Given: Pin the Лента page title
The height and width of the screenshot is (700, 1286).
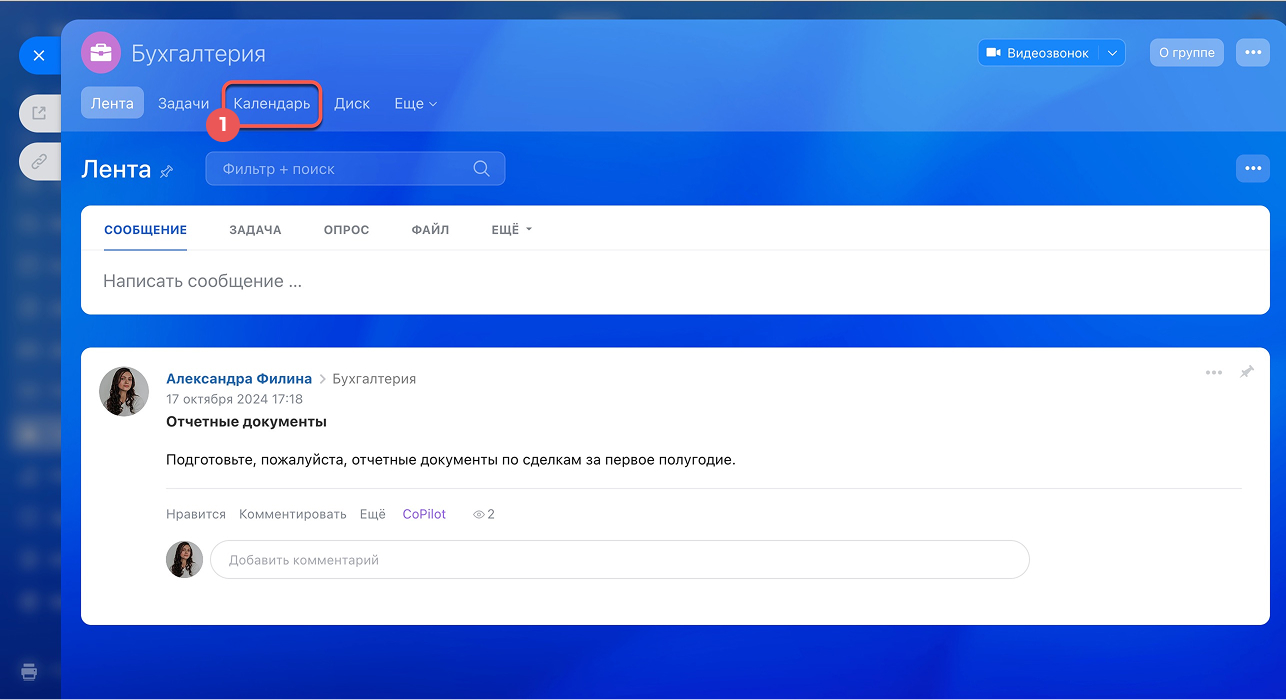Looking at the screenshot, I should click(167, 171).
